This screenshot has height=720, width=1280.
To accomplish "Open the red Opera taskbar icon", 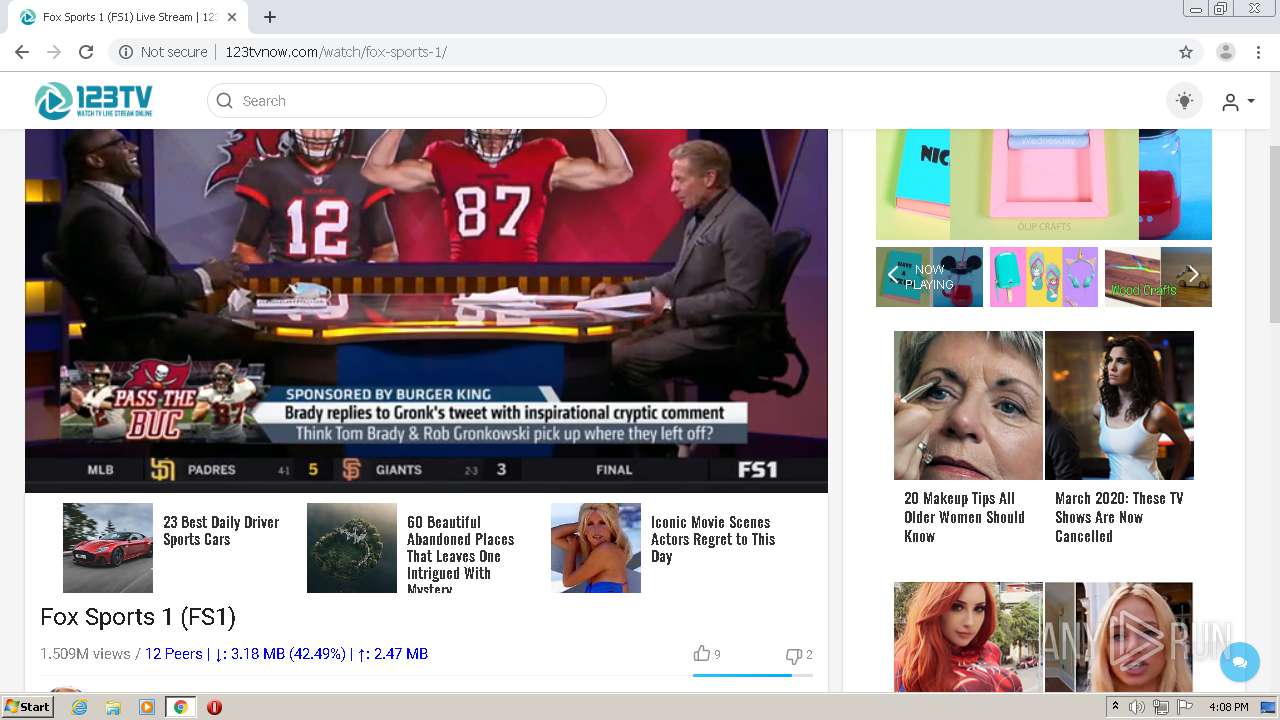I will 214,707.
